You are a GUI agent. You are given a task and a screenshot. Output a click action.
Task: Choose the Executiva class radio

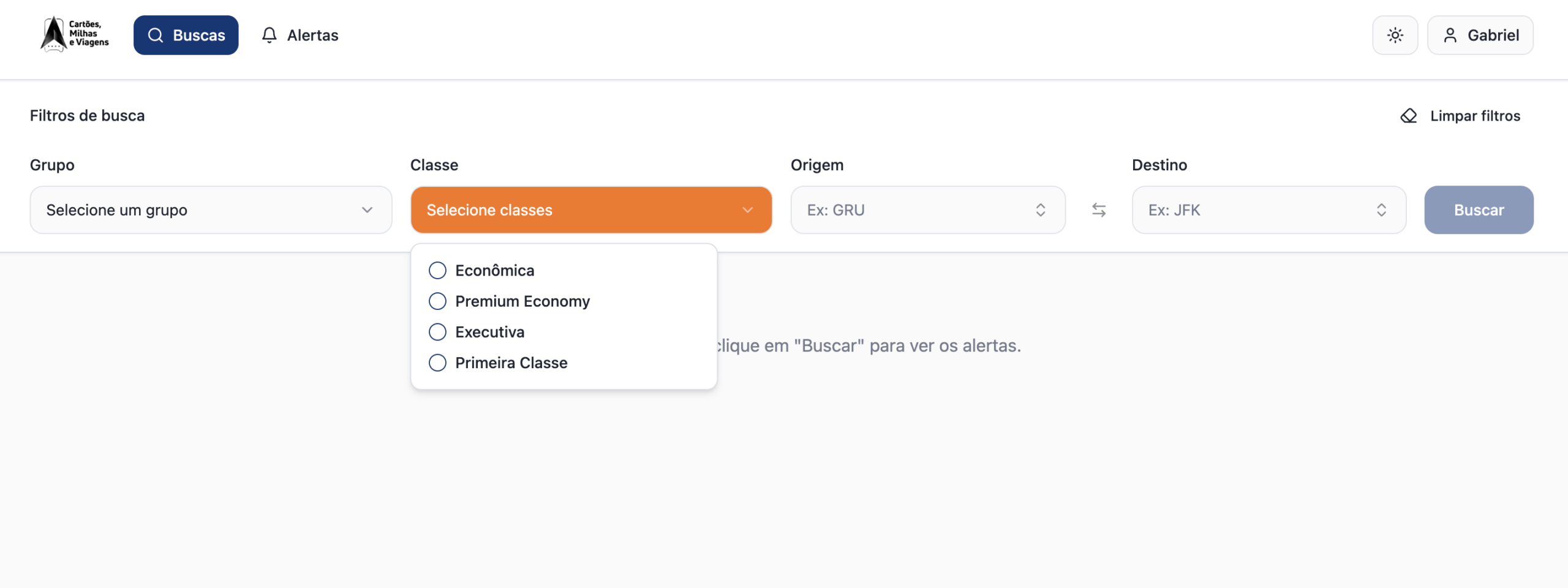(x=437, y=332)
